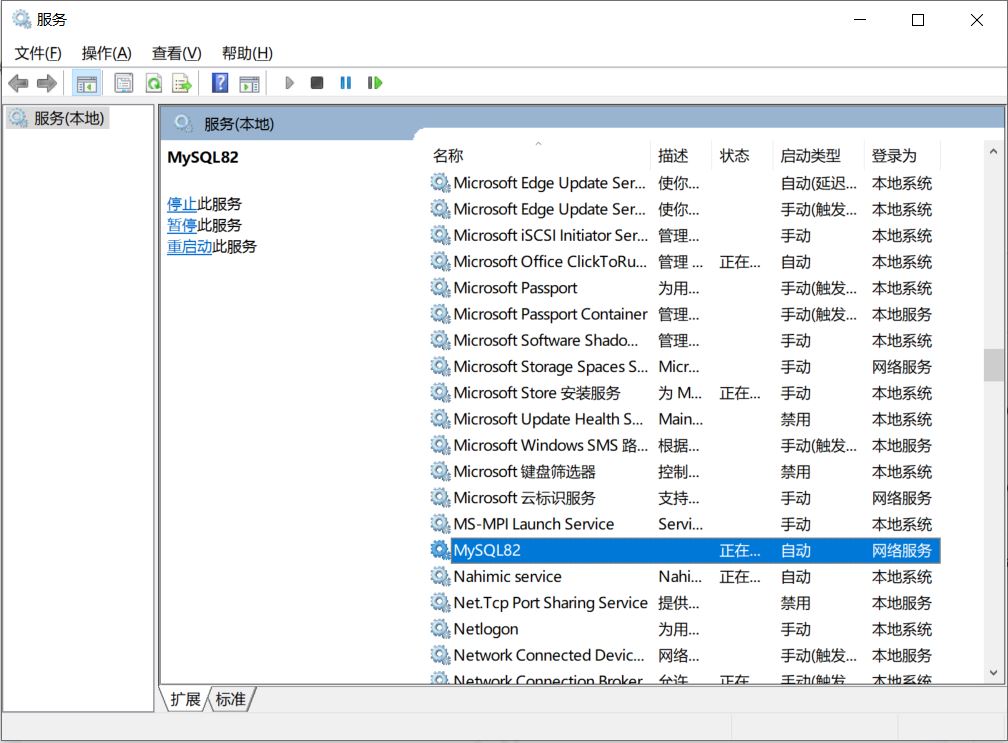Click gear icon beside Net.Tcp Port Sharing Service

click(x=440, y=603)
